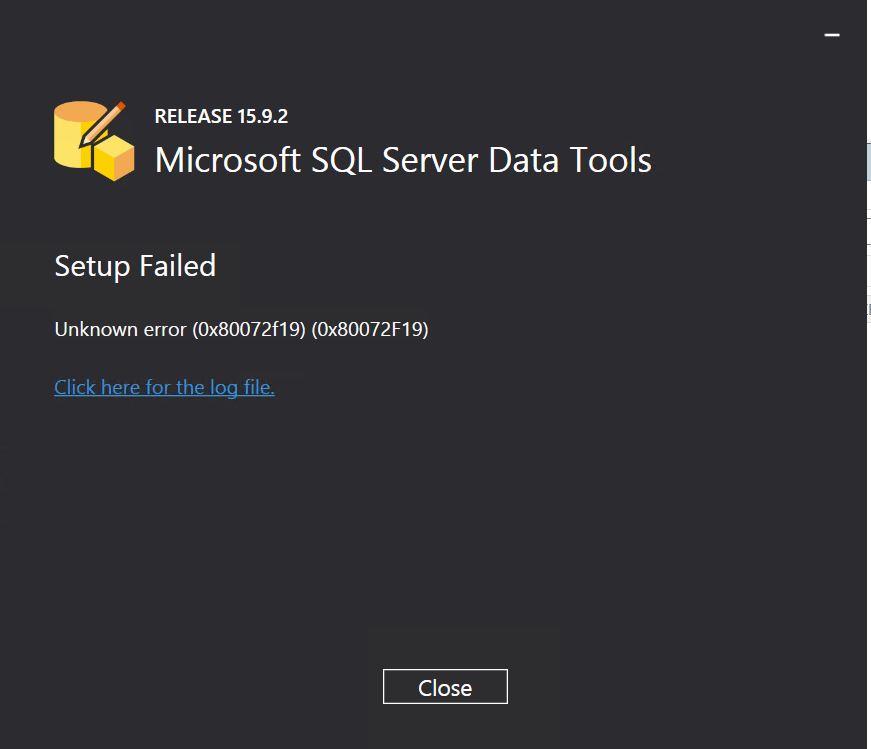Click the word Setup in the heading
Viewport: 871px width, 749px height.
point(93,266)
